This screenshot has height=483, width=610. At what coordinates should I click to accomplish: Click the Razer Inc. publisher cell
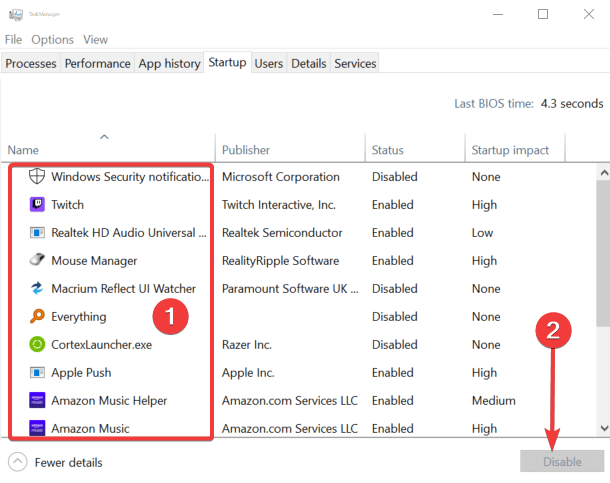pos(247,345)
